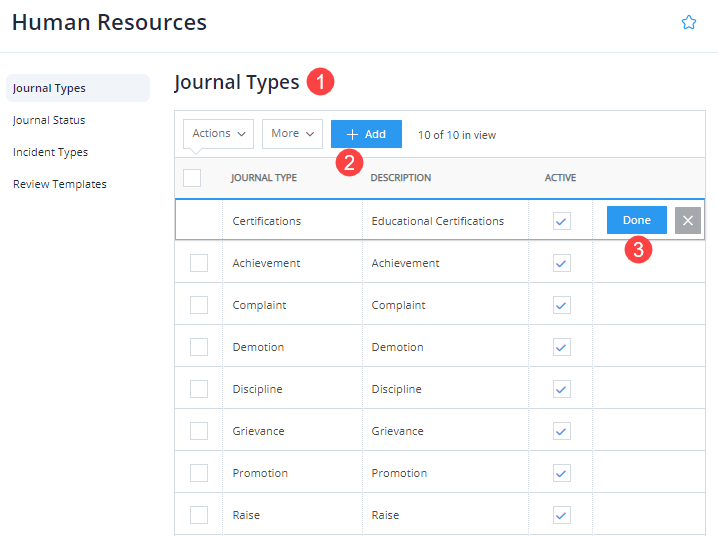
Task: Click the Raise journal type cell
Action: pyautogui.click(x=293, y=515)
